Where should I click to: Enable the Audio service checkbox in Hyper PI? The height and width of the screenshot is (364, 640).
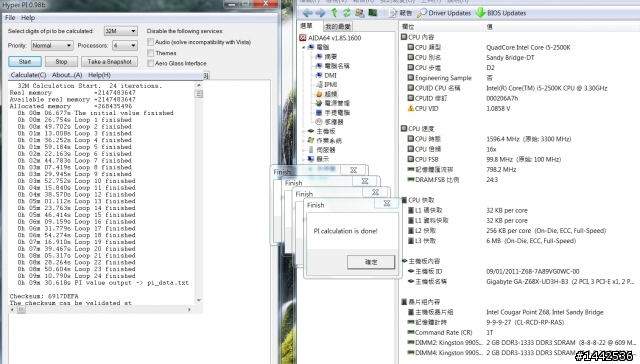pos(151,42)
